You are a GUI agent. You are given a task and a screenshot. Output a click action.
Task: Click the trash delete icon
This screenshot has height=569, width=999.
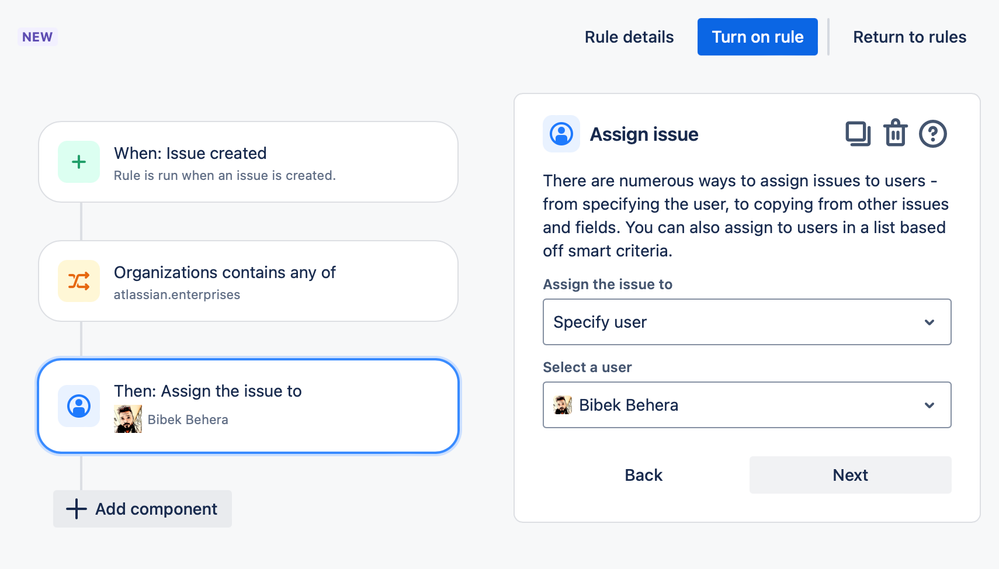895,134
